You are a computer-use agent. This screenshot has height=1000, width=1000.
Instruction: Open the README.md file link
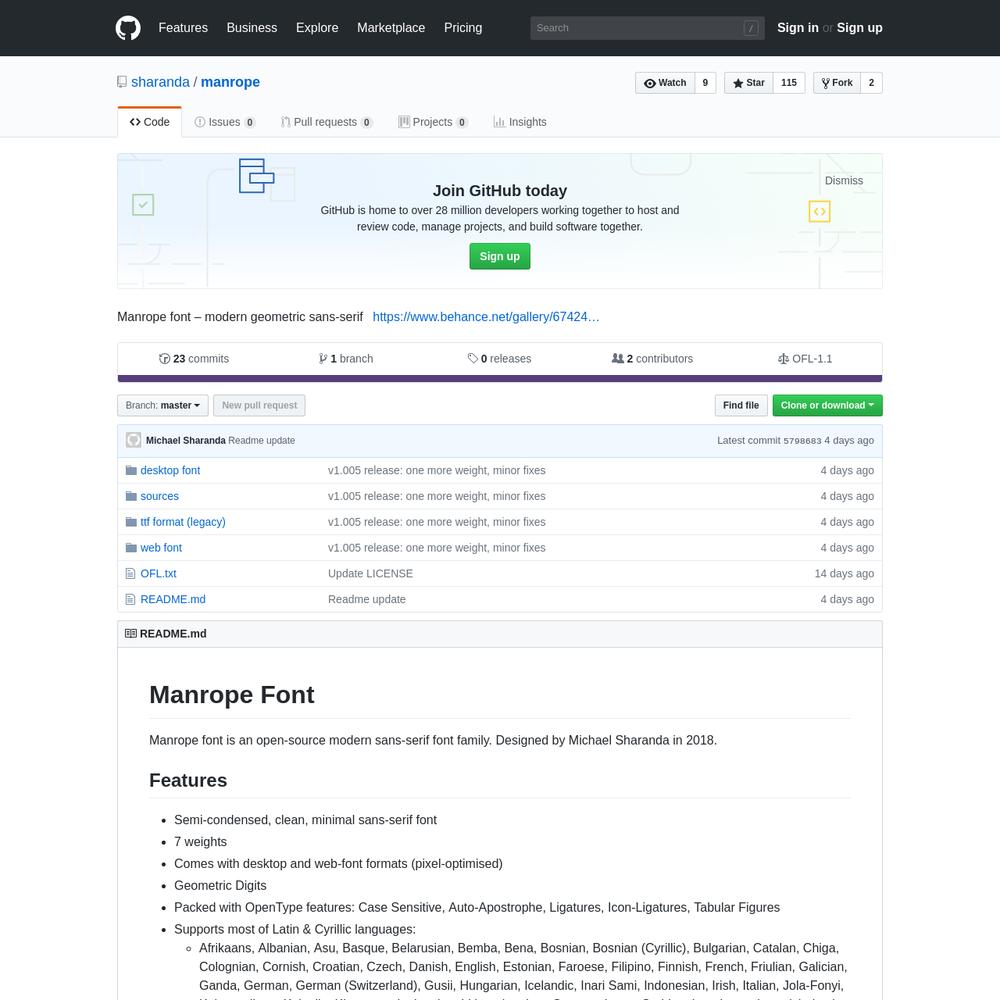(x=173, y=599)
